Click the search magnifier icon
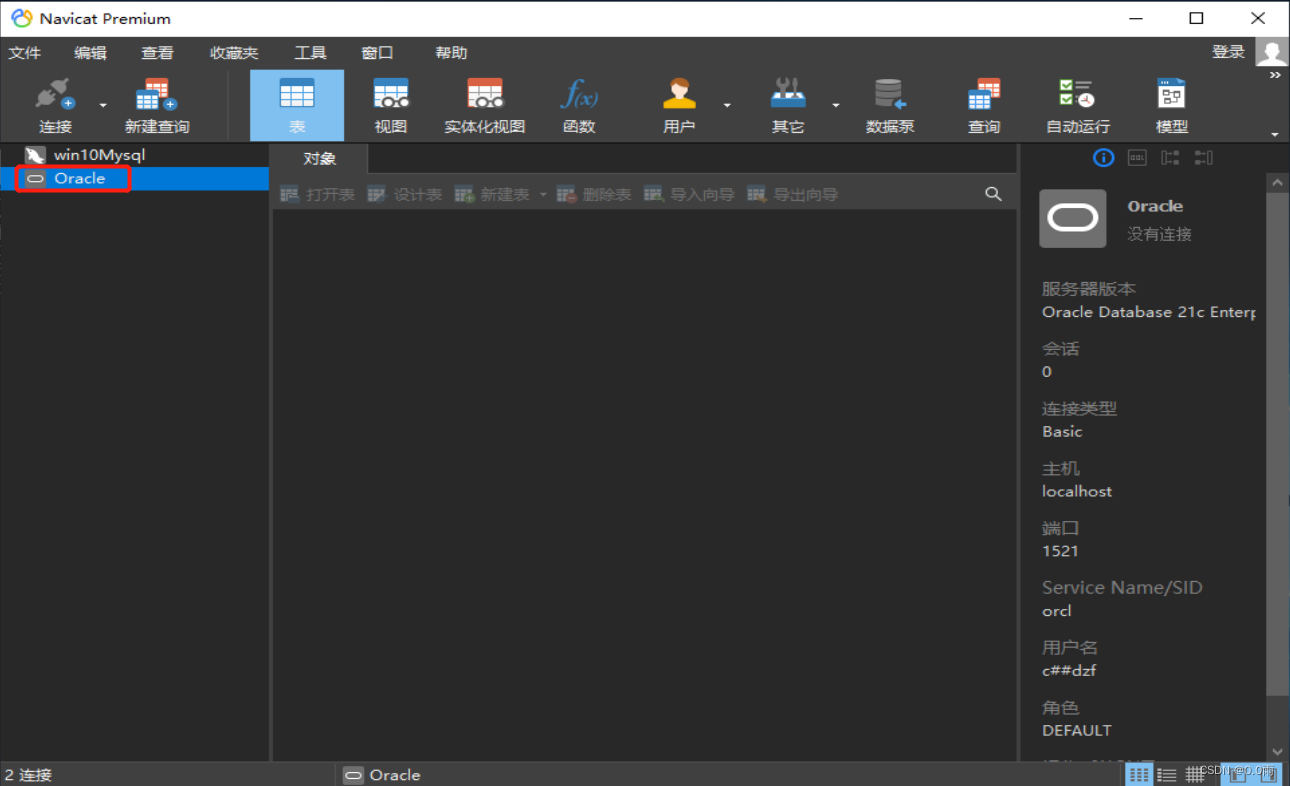The height and width of the screenshot is (786, 1290). pyautogui.click(x=993, y=194)
